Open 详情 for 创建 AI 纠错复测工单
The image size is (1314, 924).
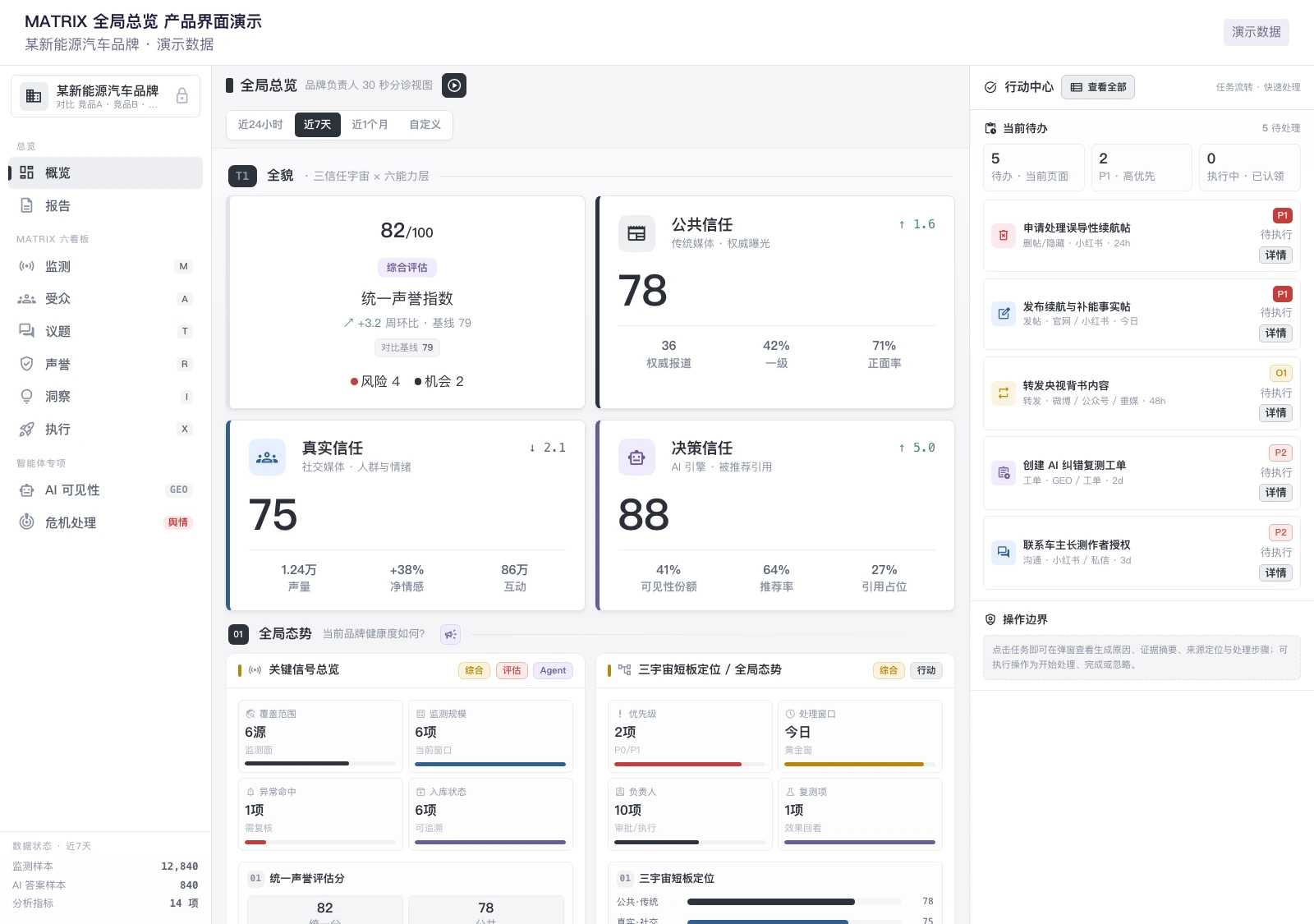(x=1275, y=493)
